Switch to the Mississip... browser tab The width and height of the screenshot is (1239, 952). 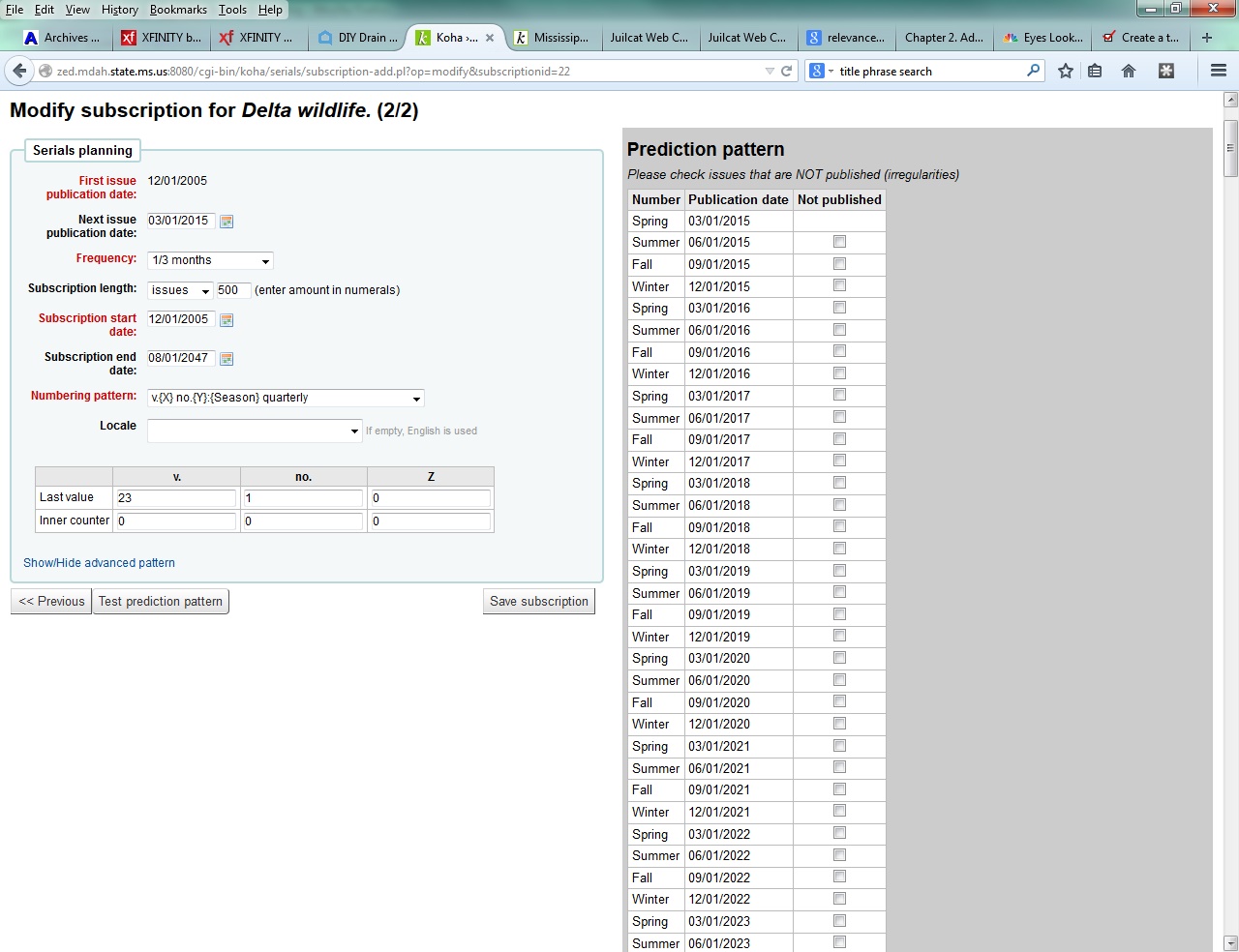click(552, 38)
